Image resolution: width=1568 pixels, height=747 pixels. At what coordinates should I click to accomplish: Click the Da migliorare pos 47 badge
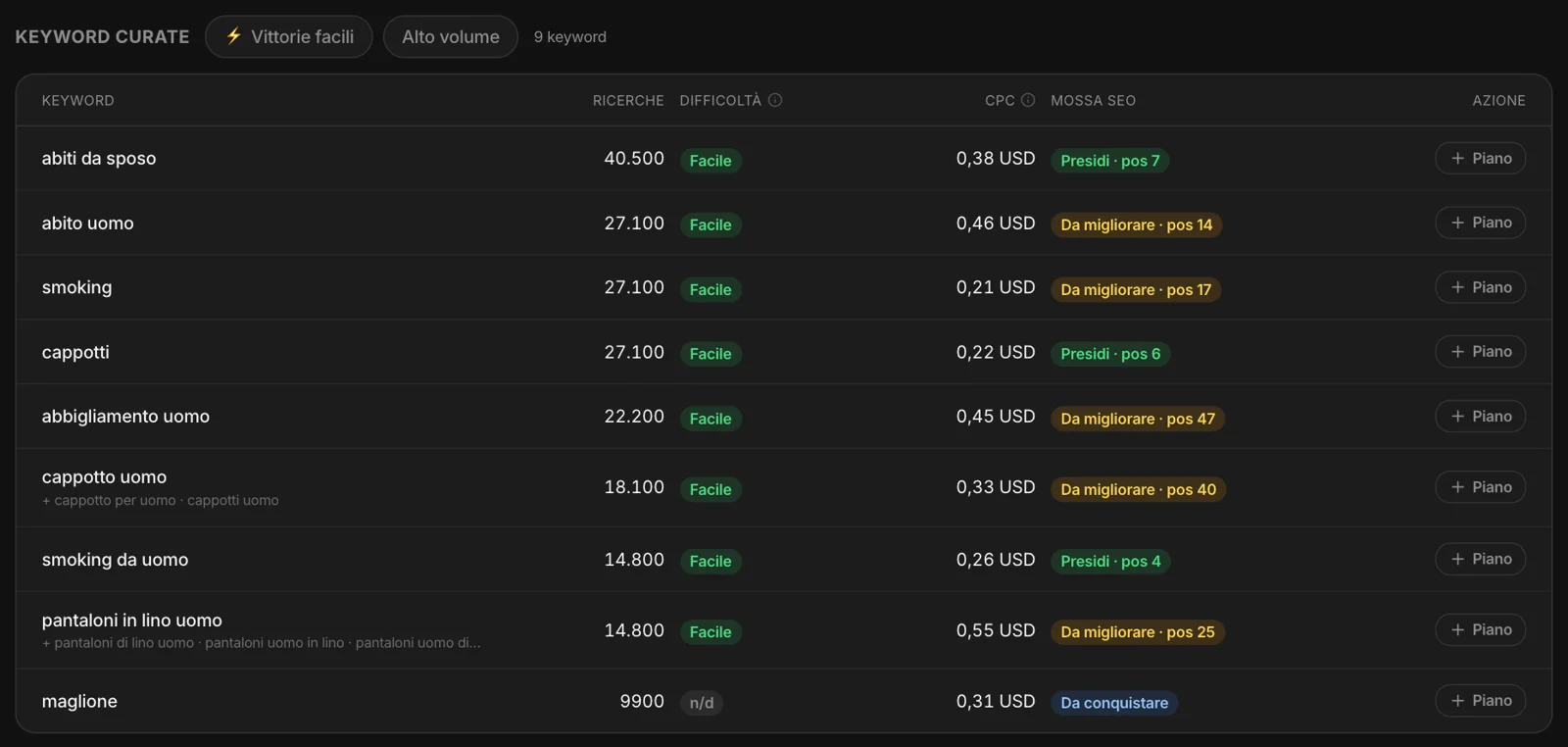[x=1138, y=419]
